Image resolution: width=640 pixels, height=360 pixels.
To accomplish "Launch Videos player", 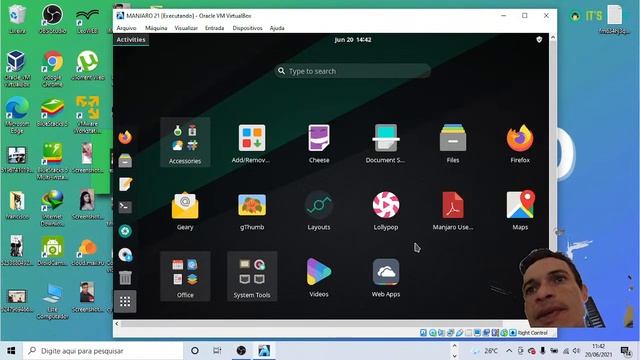I will click(x=319, y=278).
